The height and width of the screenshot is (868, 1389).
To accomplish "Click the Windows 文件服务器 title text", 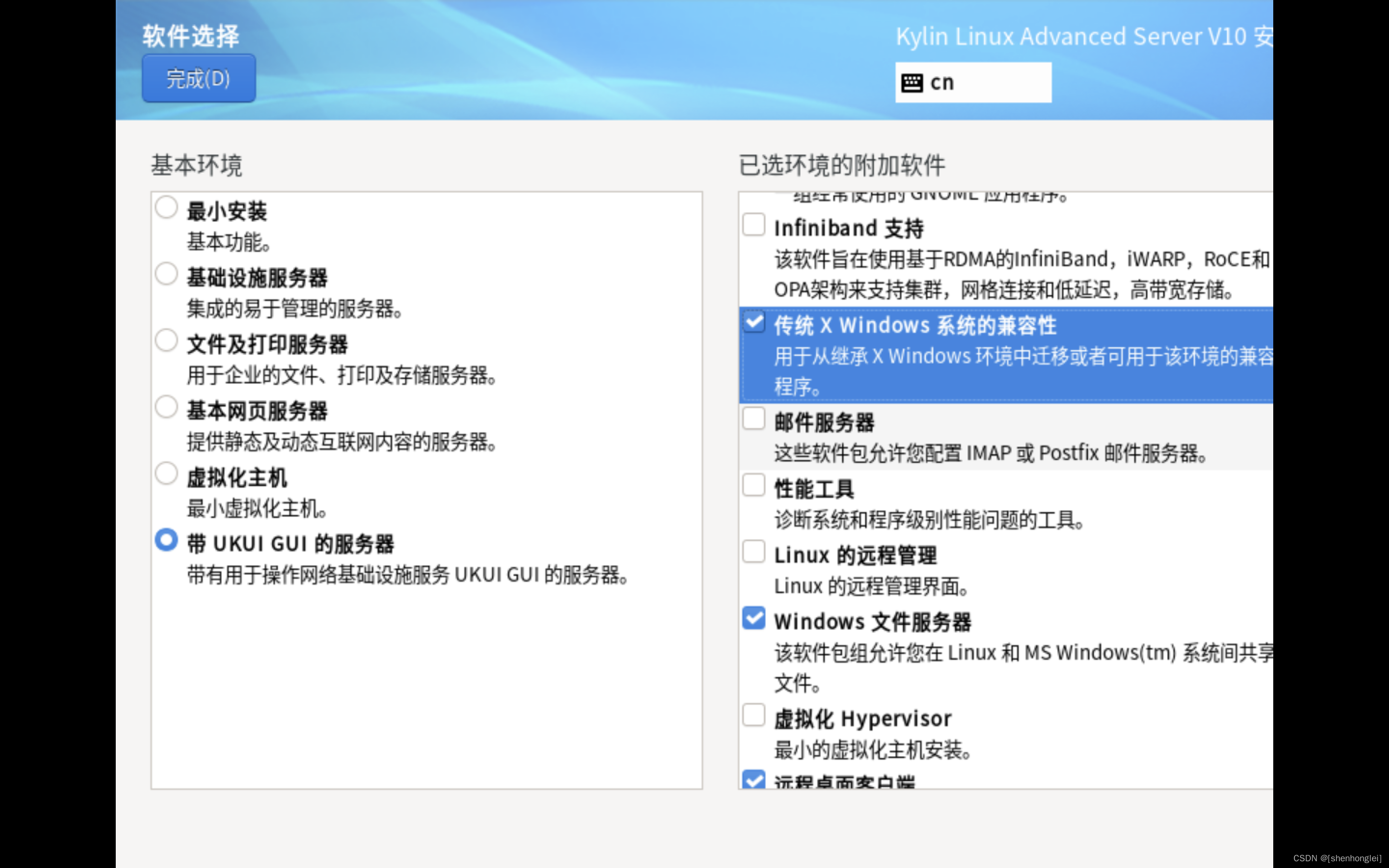I will click(x=872, y=622).
